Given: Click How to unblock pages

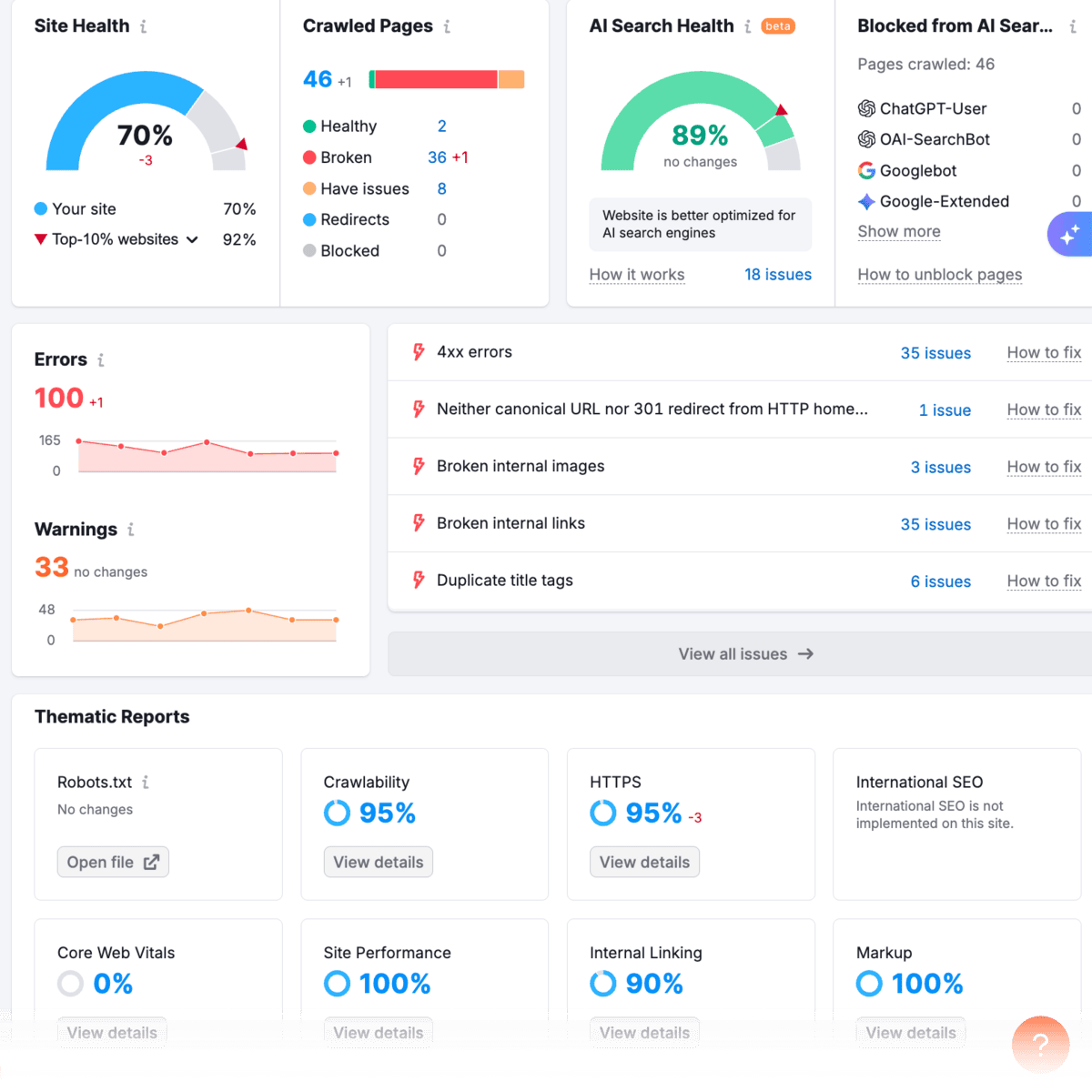Looking at the screenshot, I should click(939, 275).
